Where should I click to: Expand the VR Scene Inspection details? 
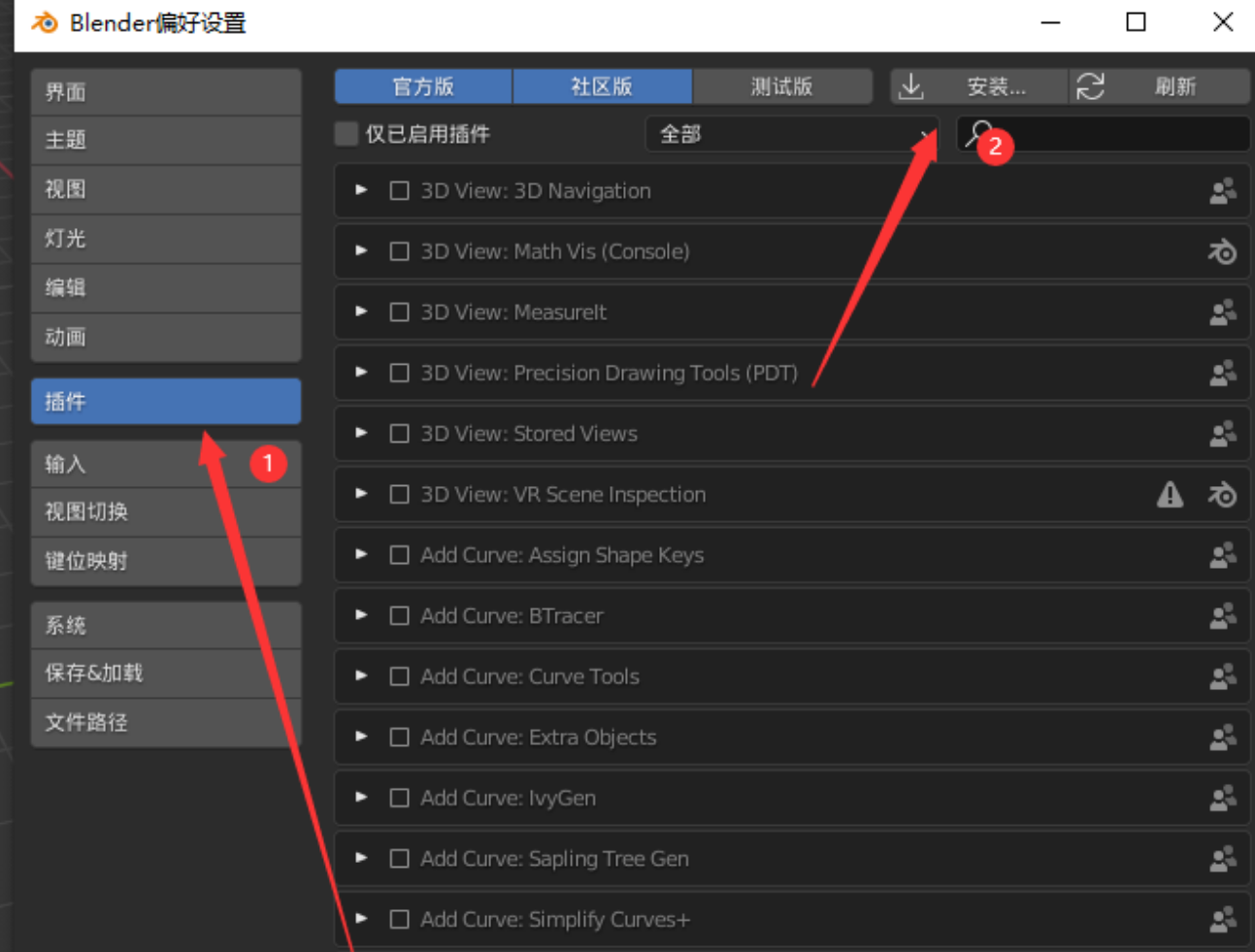pyautogui.click(x=361, y=493)
